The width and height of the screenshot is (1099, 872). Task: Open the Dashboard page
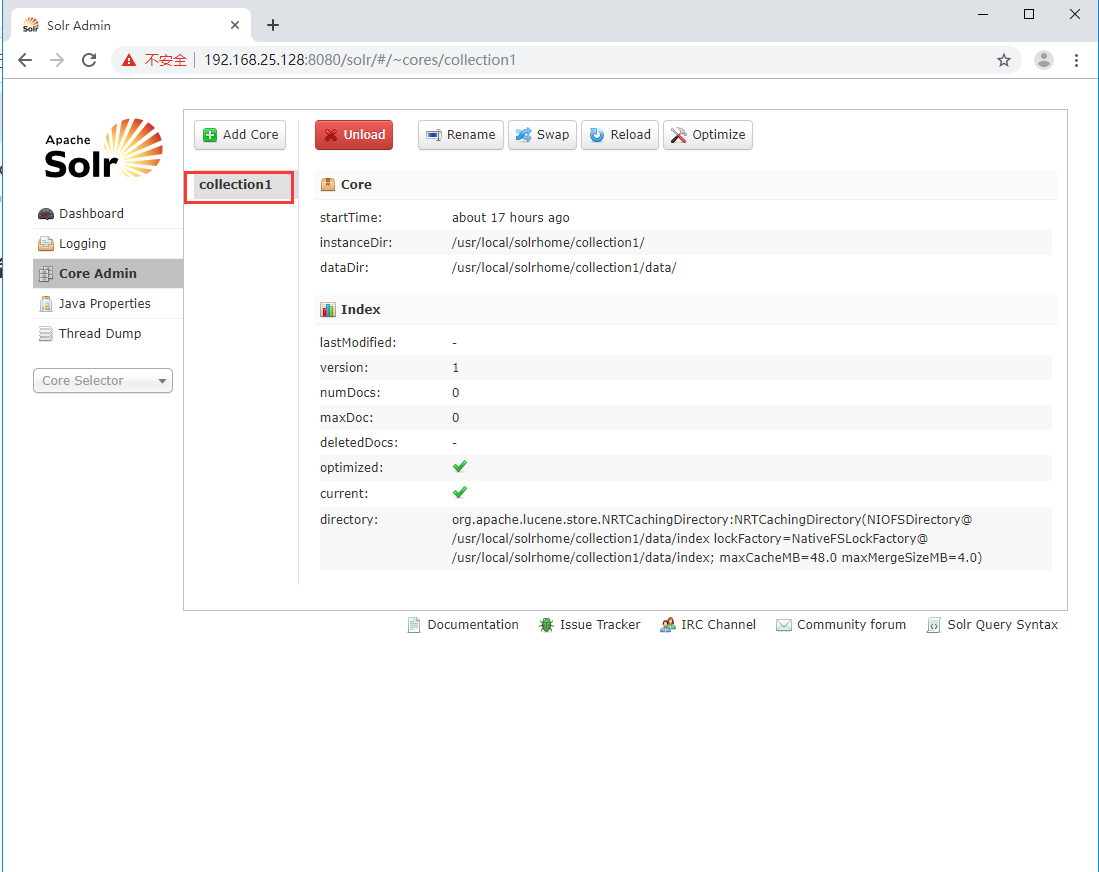click(x=91, y=213)
